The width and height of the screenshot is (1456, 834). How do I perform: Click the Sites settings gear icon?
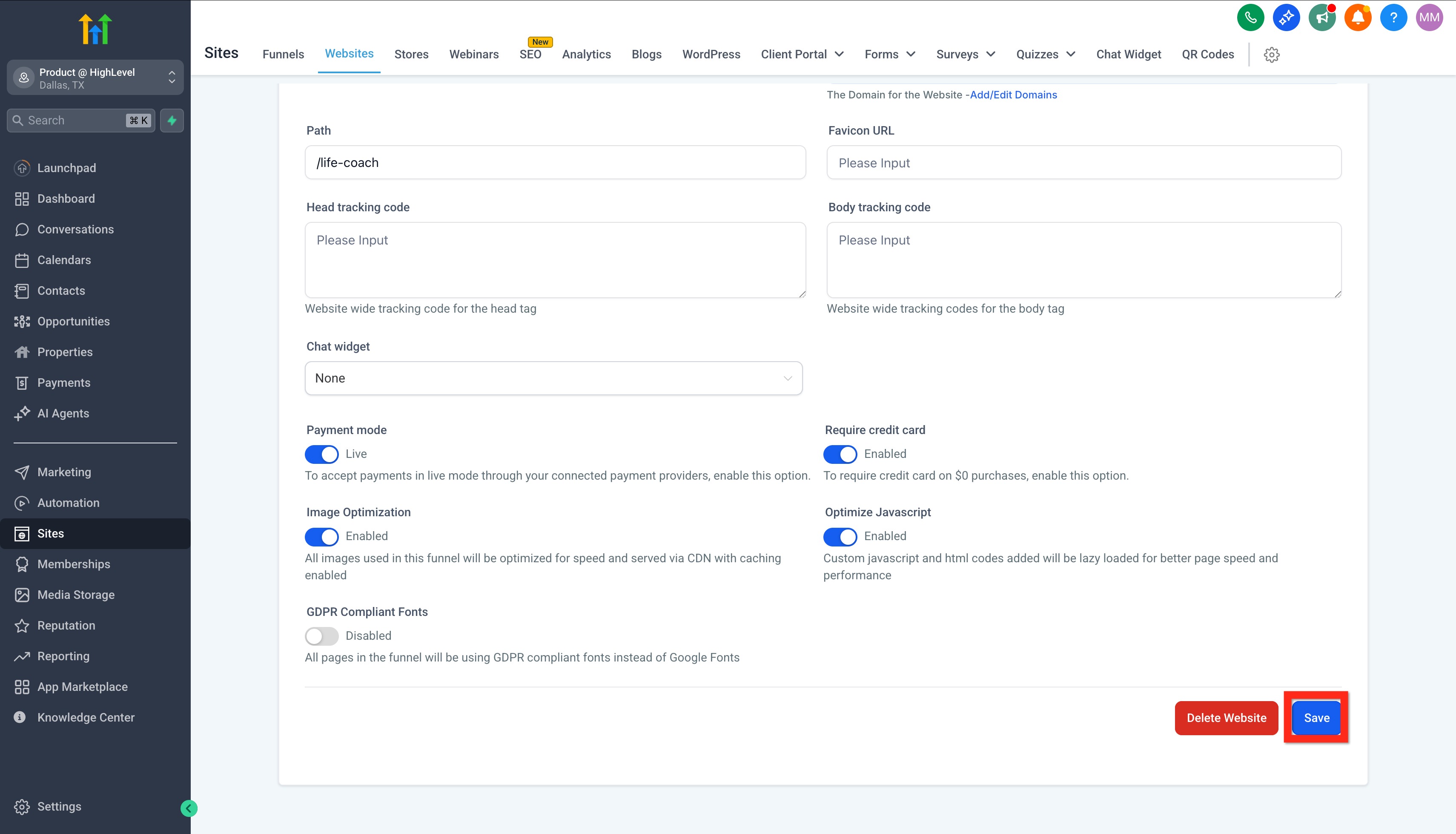tap(1271, 55)
